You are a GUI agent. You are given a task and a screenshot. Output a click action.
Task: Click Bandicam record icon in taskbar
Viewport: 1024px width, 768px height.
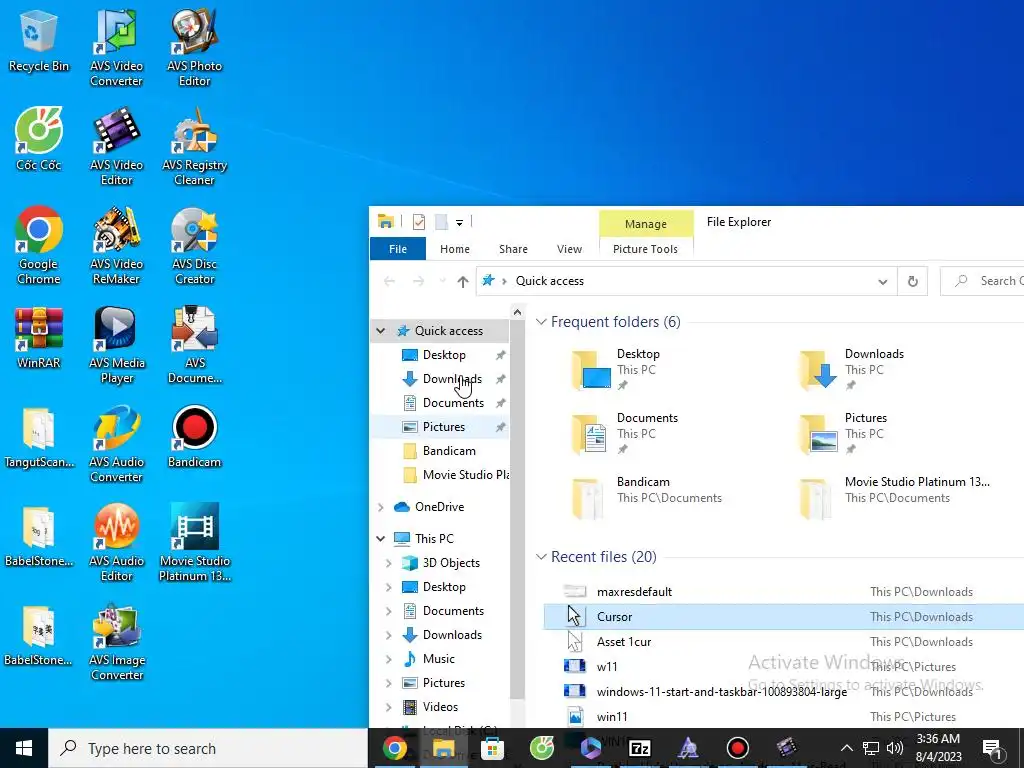(x=737, y=748)
